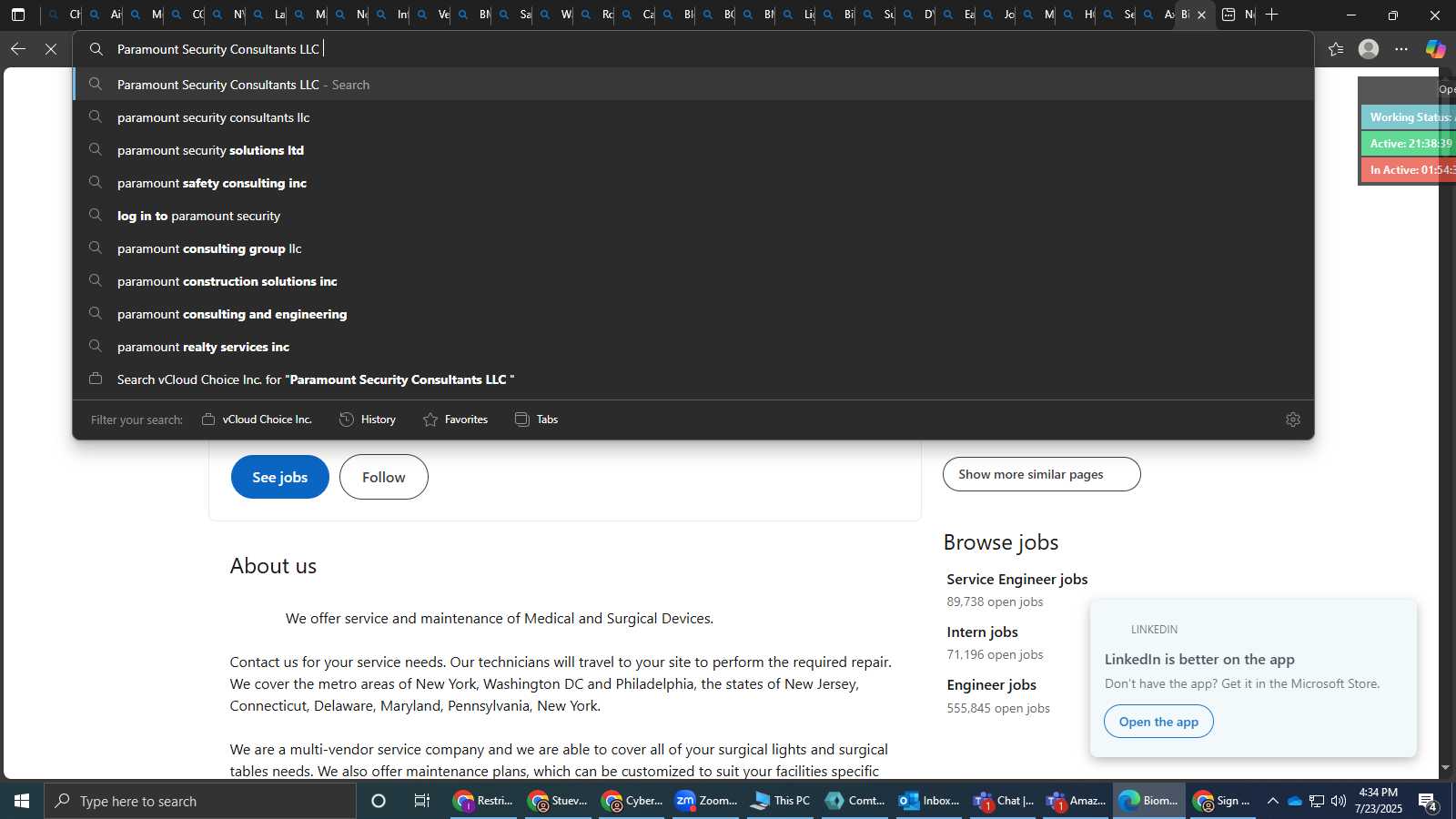Open the tab actions menu icon
Screen dimensions: 1456x819
[x=18, y=15]
